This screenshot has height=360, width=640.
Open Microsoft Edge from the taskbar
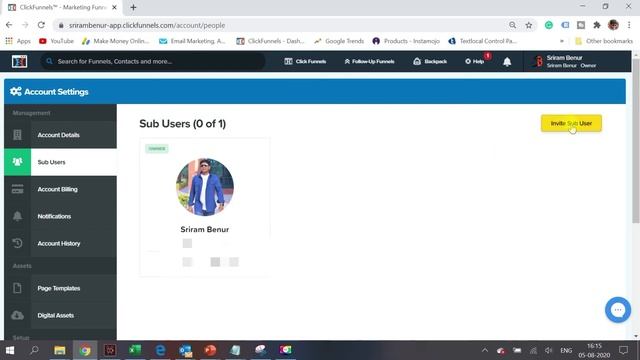pyautogui.click(x=160, y=350)
